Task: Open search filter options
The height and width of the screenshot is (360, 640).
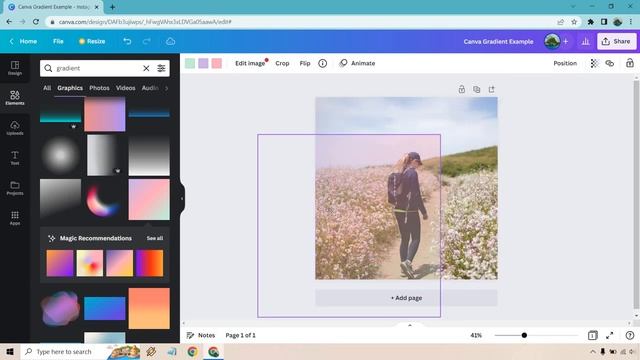Action: click(x=161, y=68)
